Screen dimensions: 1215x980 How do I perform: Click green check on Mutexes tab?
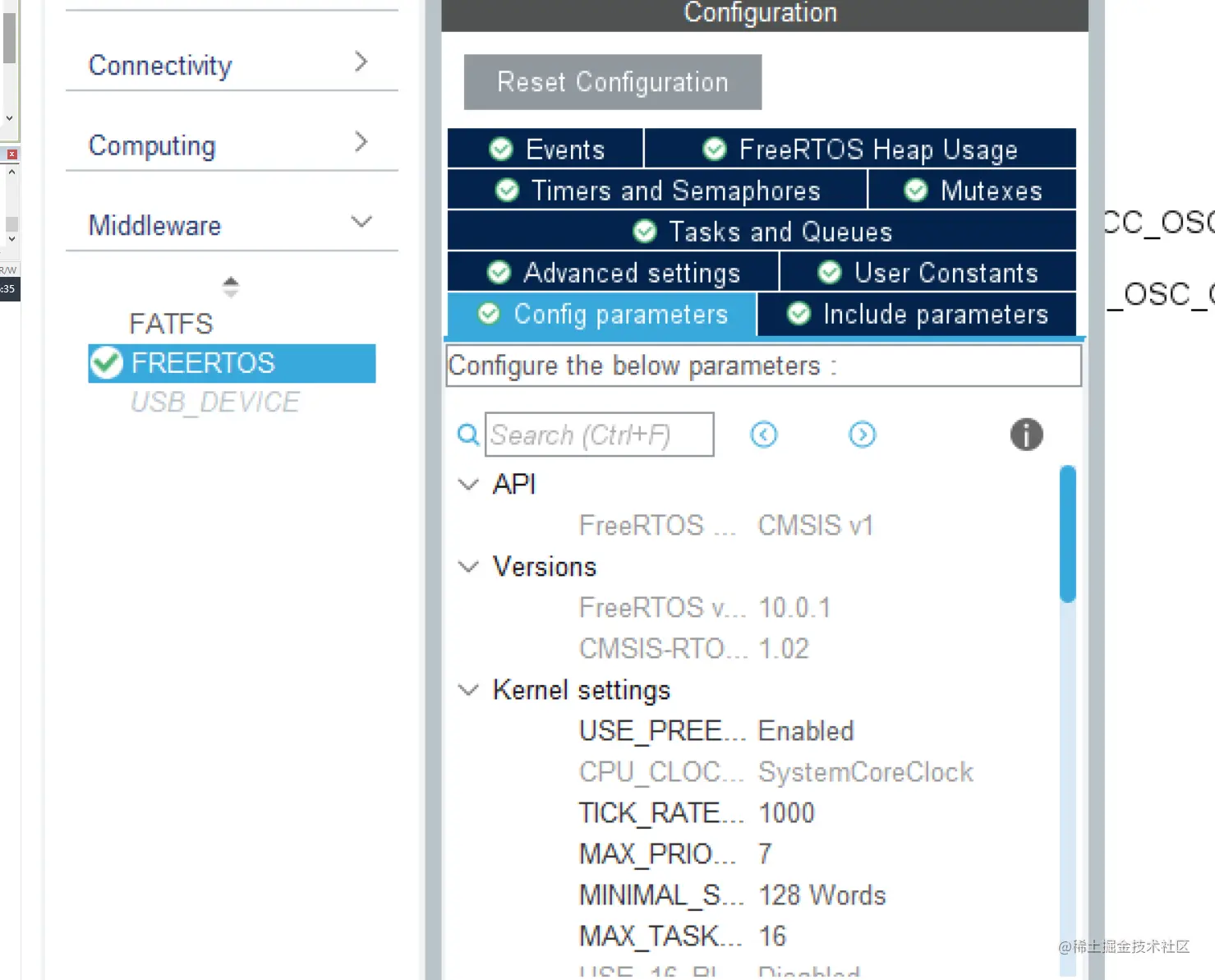(916, 191)
